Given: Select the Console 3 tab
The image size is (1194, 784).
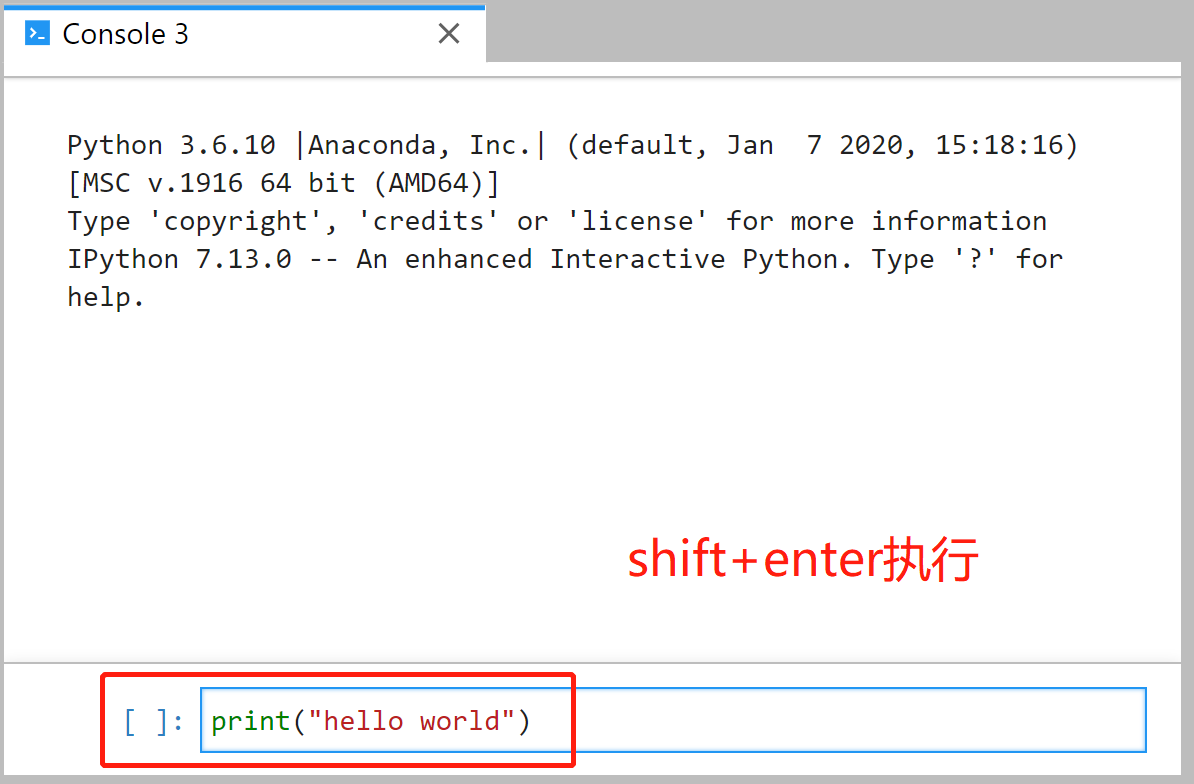Looking at the screenshot, I should pyautogui.click(x=244, y=35).
